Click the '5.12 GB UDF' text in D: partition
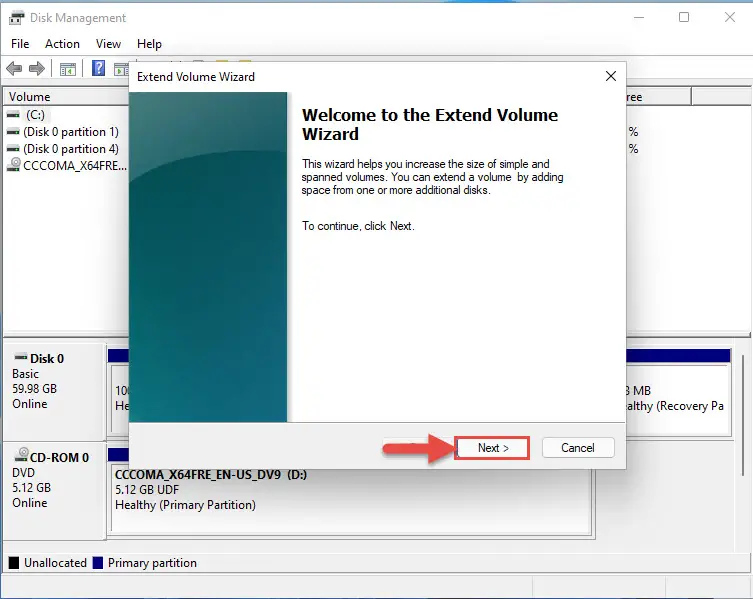Screen dimensions: 753x599 pos(147,489)
